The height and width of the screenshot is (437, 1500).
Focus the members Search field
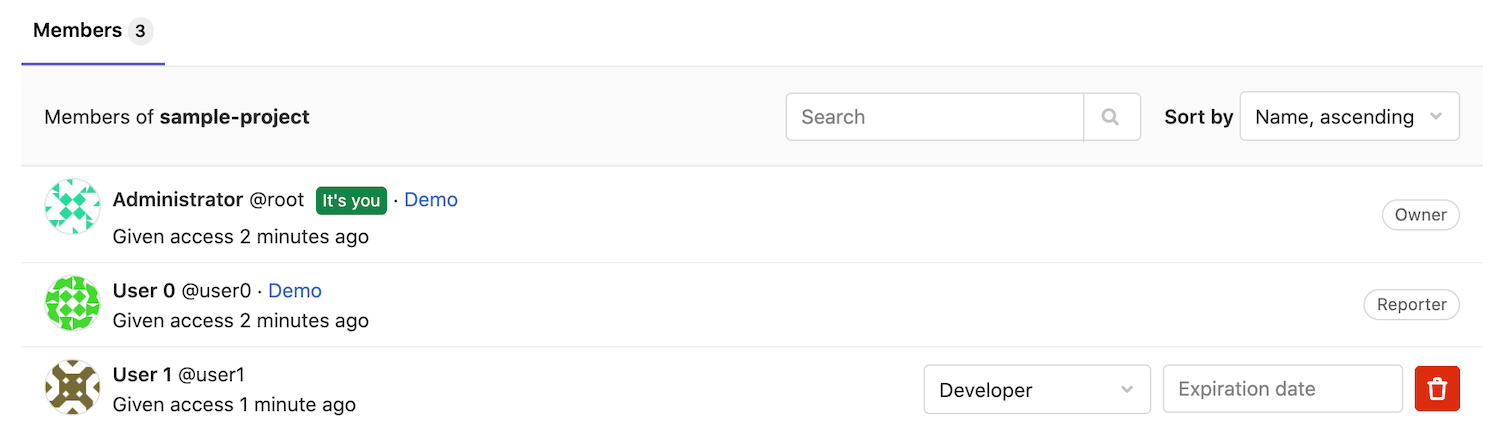coord(934,117)
